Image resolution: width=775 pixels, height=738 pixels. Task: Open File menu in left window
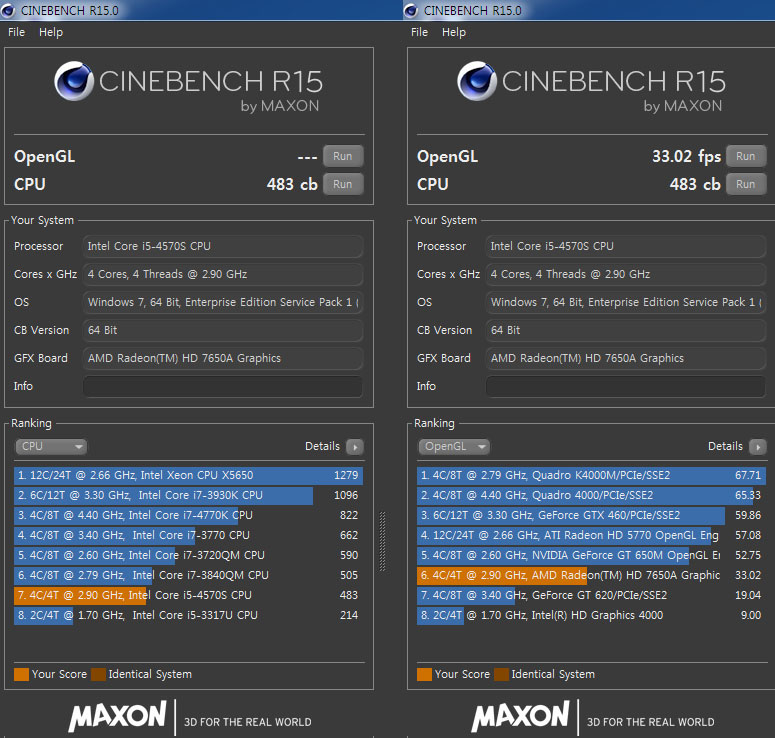pos(16,32)
